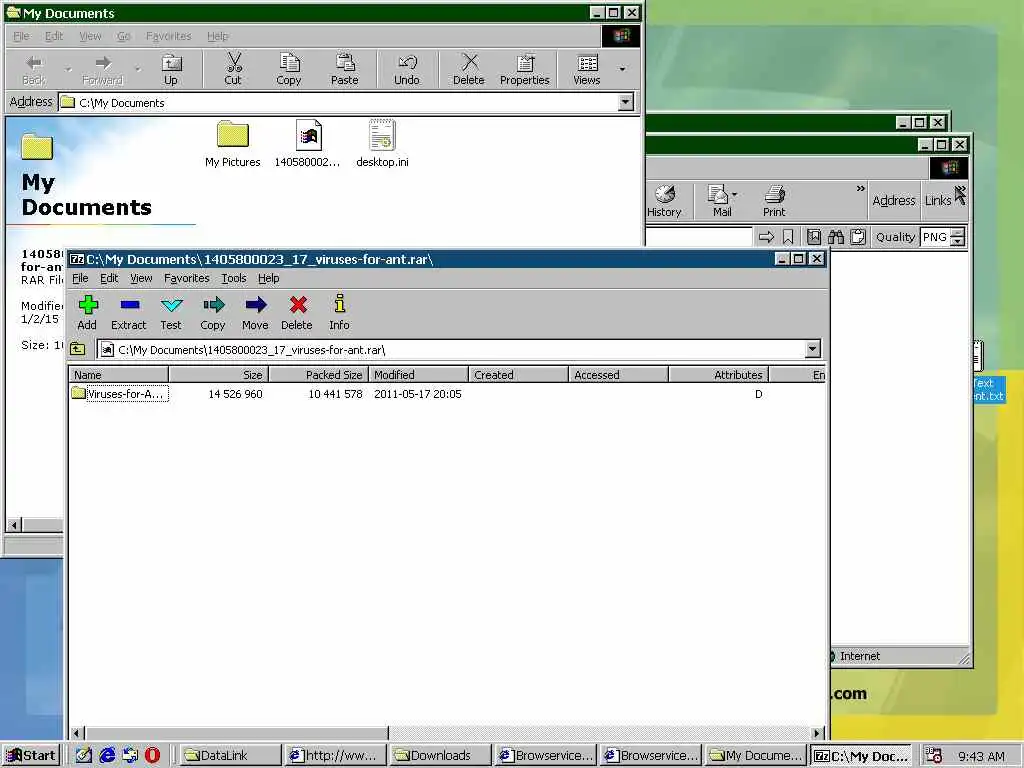Click Paste in My Documents toolbar
Image resolution: width=1024 pixels, height=768 pixels.
pyautogui.click(x=345, y=69)
